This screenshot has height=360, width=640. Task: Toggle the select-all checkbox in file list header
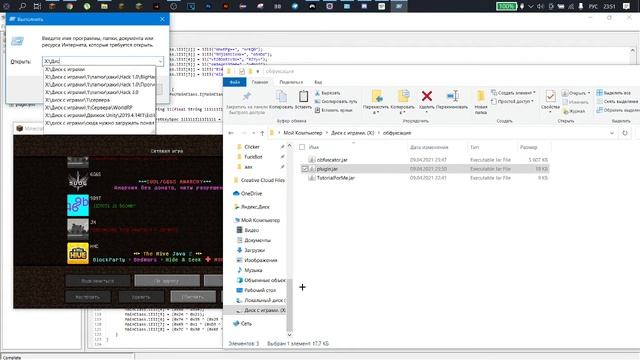pos(302,147)
